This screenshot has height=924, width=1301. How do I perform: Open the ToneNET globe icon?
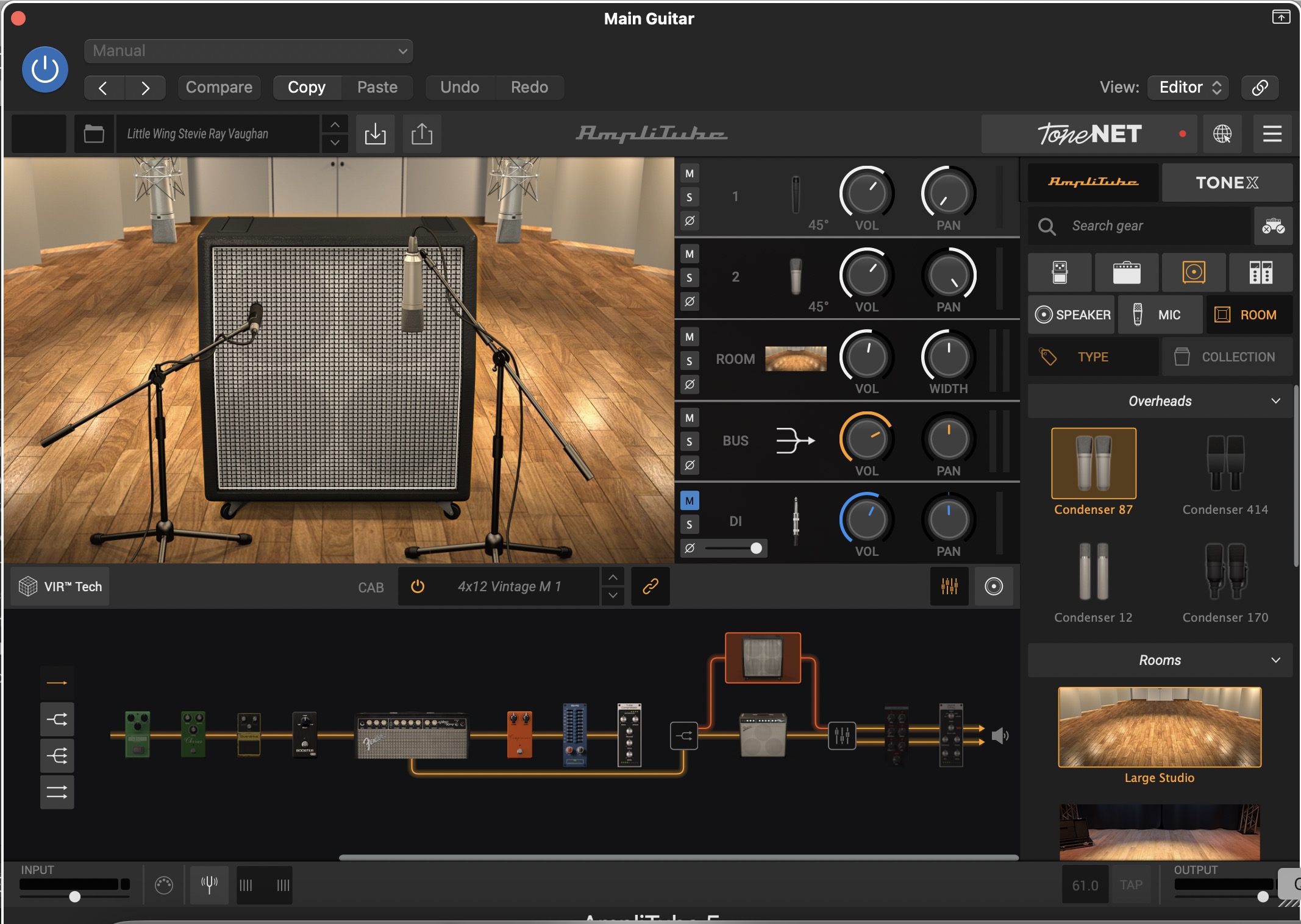pyautogui.click(x=1222, y=133)
